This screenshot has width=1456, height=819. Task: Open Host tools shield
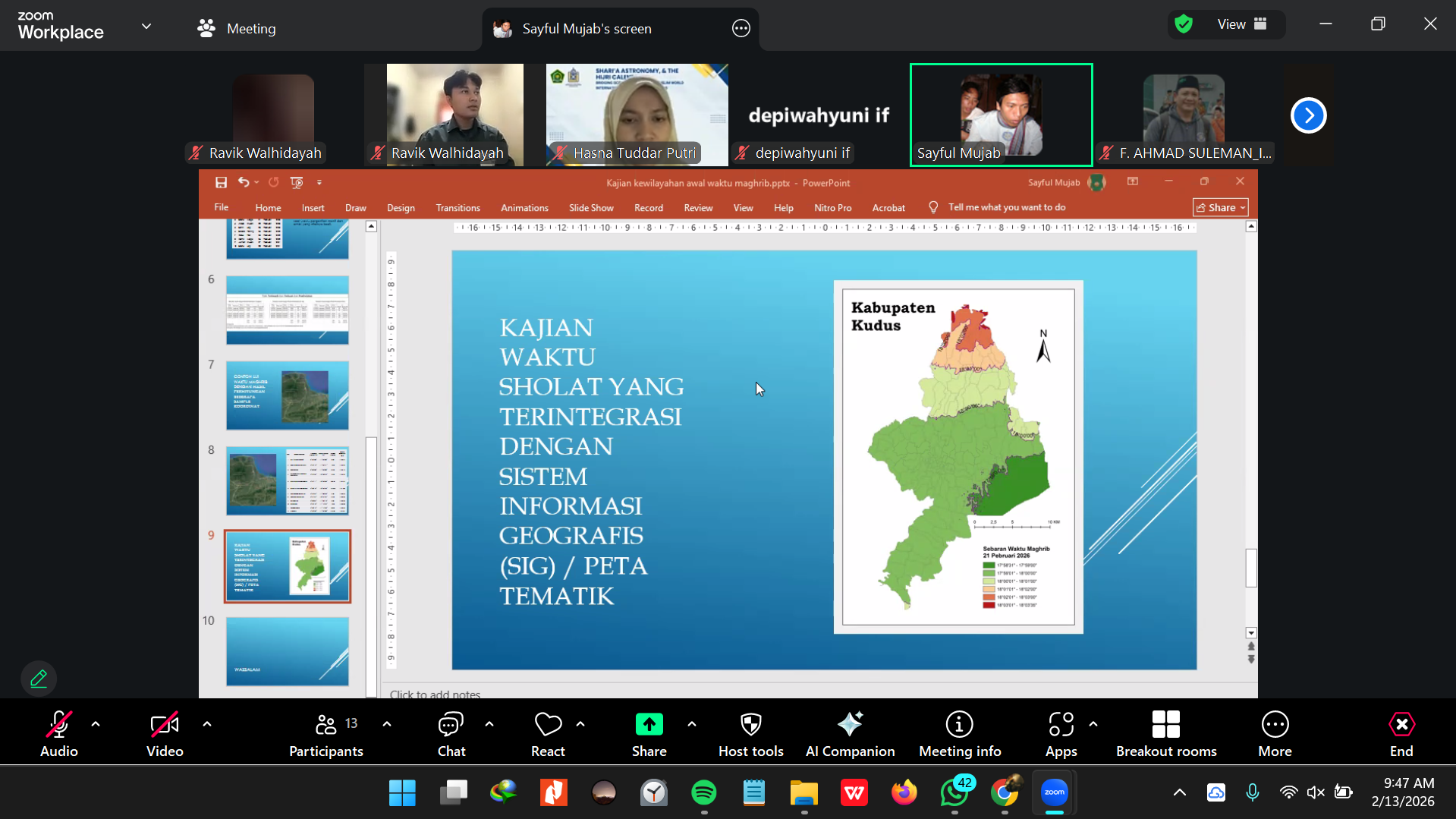coord(750,733)
